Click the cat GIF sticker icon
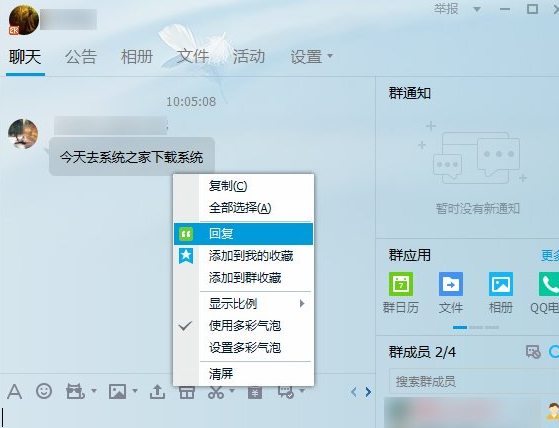Screen dimensions: 559x428 click(x=75, y=391)
